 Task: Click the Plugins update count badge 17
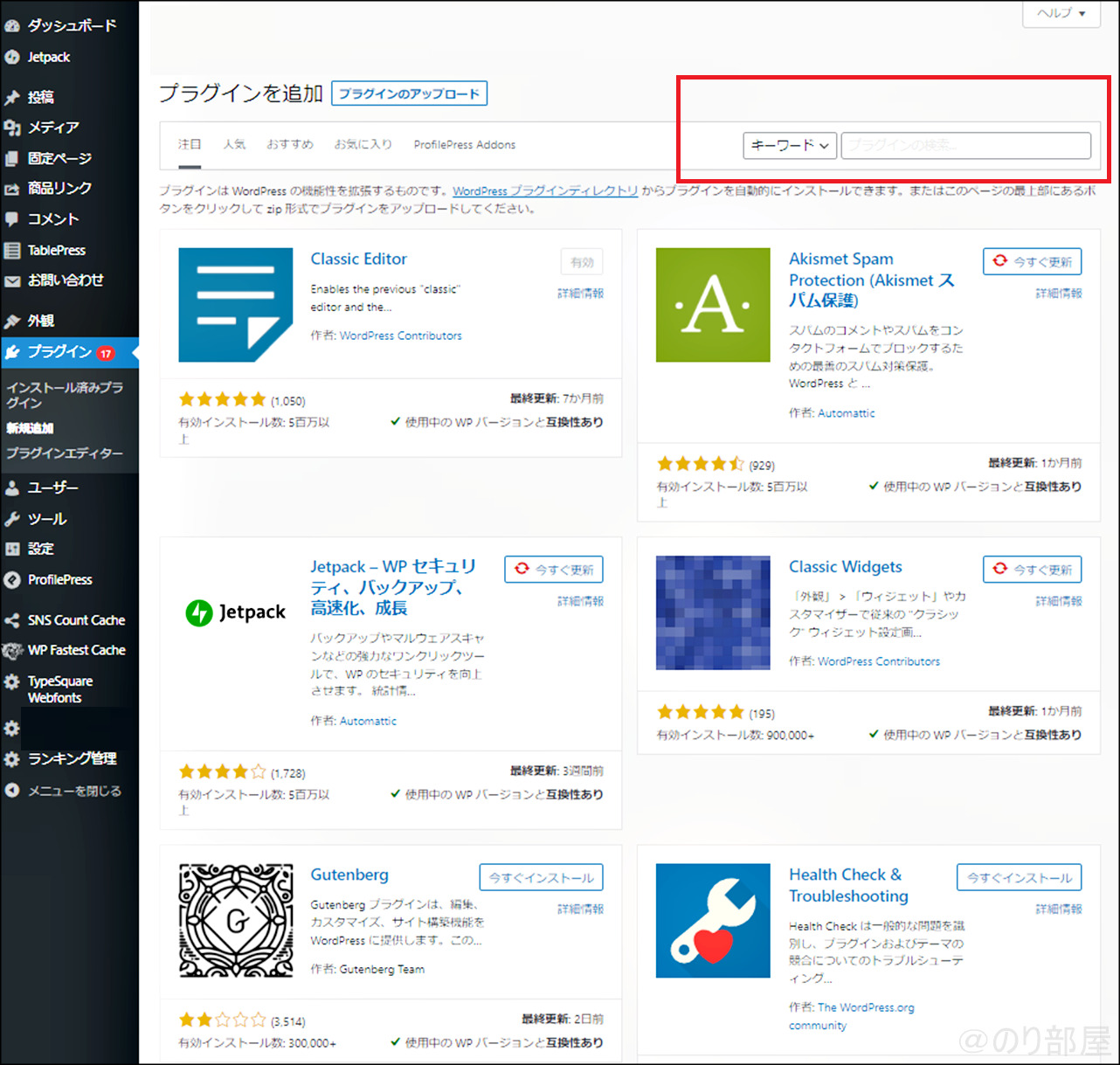point(106,354)
